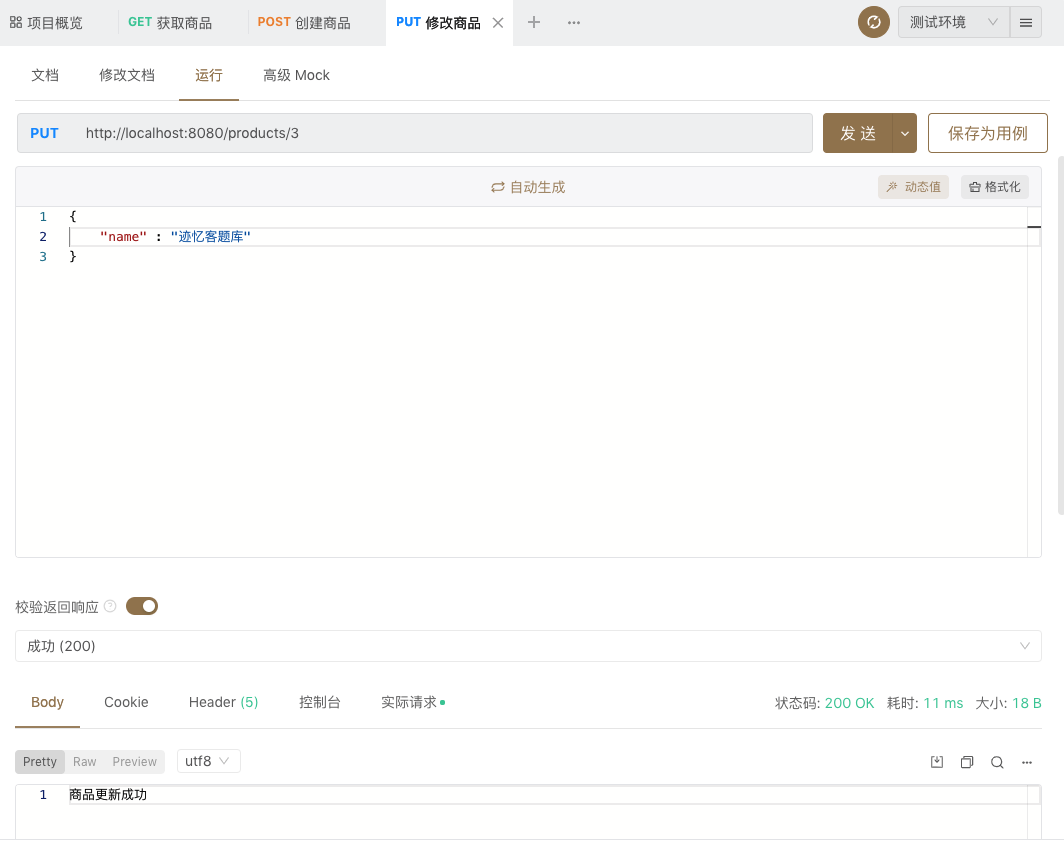Open the 项目概览 overview tab
This screenshot has height=842, width=1064.
pos(46,22)
